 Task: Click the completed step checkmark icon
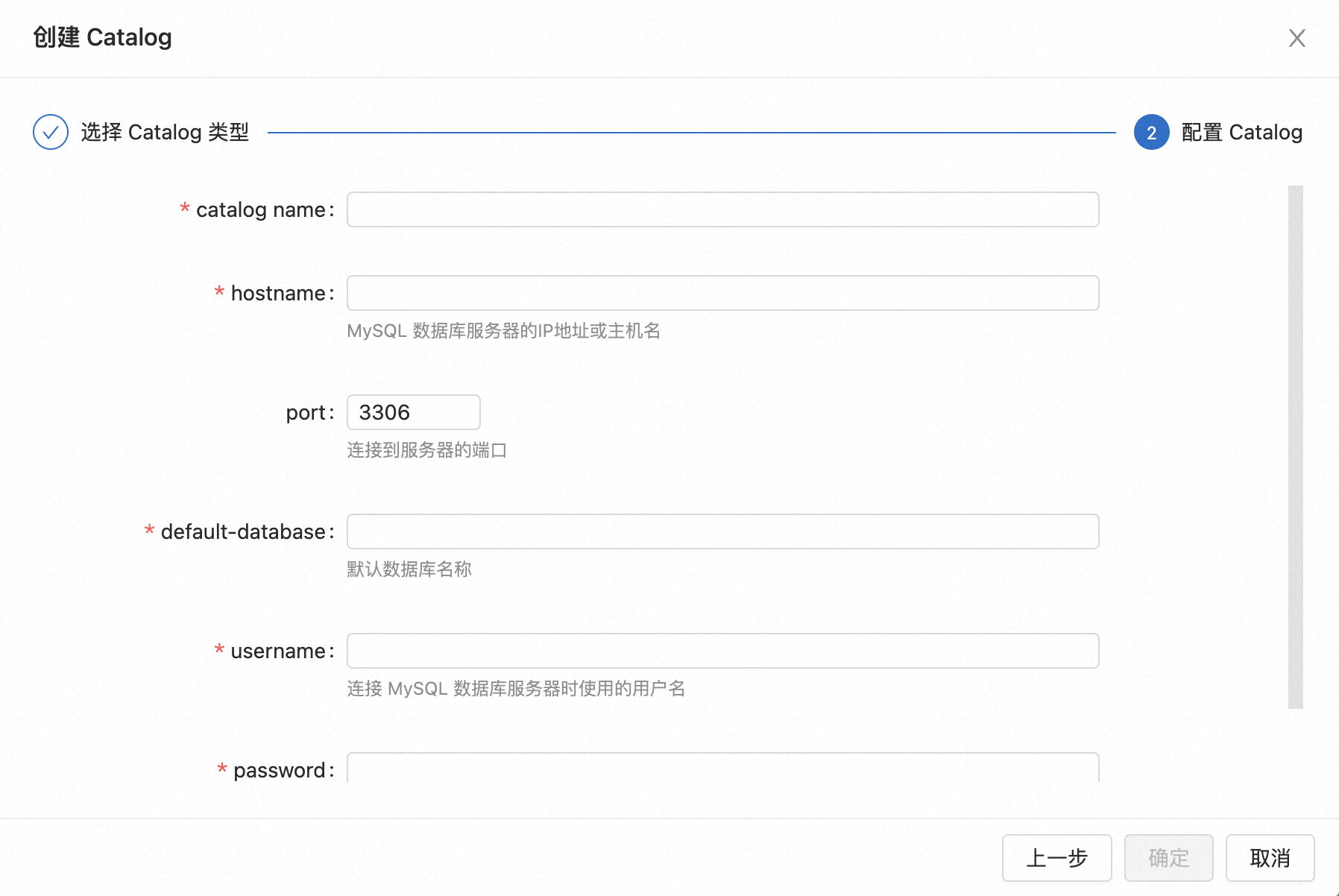point(51,132)
